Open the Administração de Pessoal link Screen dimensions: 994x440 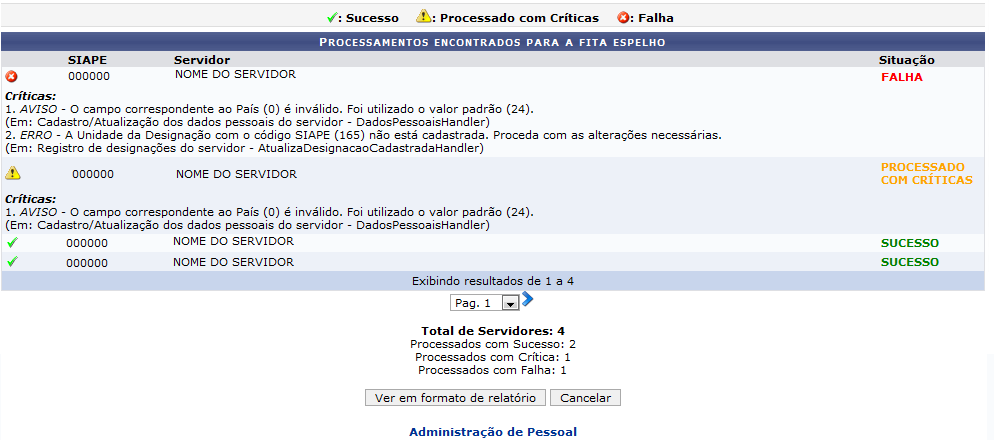[493, 432]
